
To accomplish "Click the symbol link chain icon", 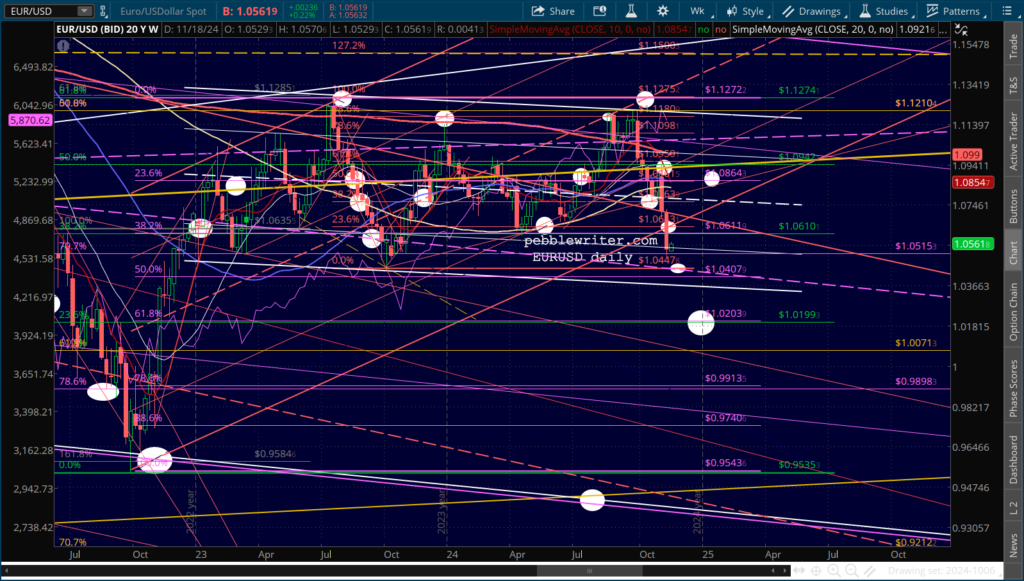I will [105, 11].
